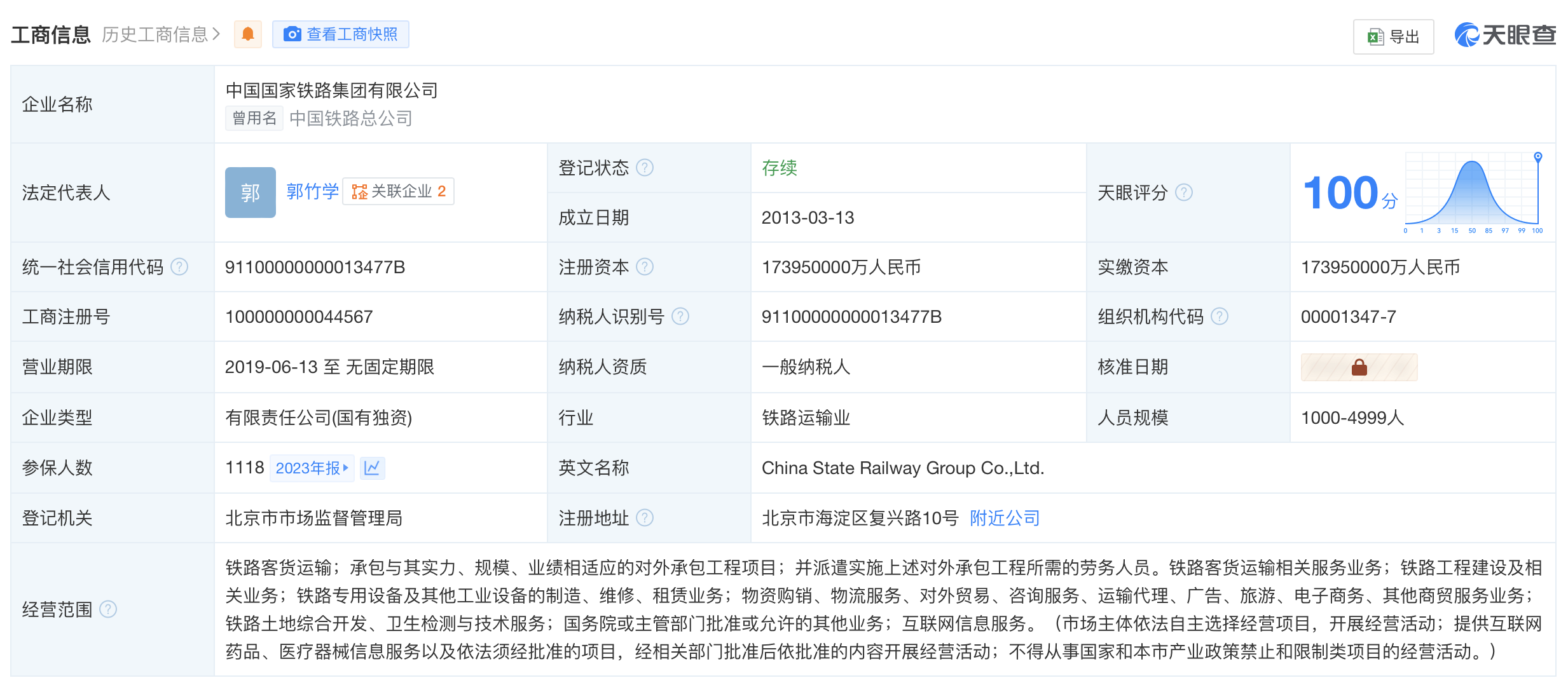This screenshot has width=1568, height=685.
Task: Click help icon next to 统一社会信用代码
Action: click(180, 267)
